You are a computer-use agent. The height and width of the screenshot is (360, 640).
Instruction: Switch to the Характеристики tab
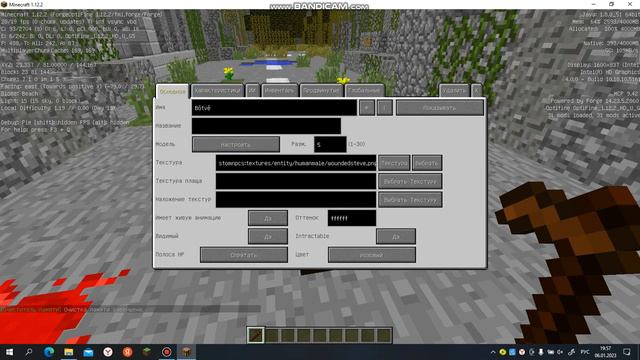(218, 91)
